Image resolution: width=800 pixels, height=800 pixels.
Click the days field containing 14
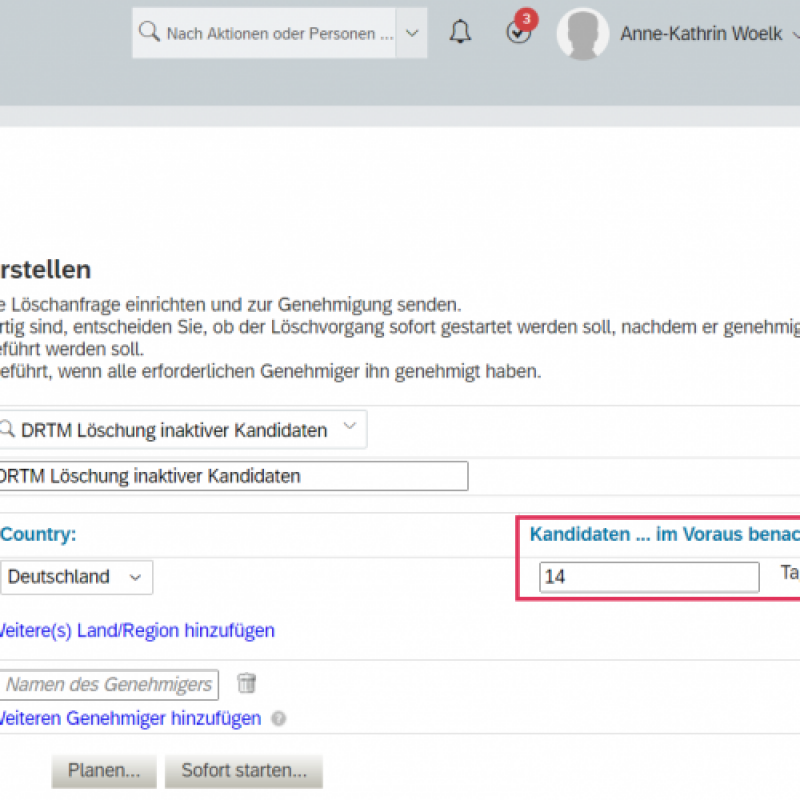point(649,577)
